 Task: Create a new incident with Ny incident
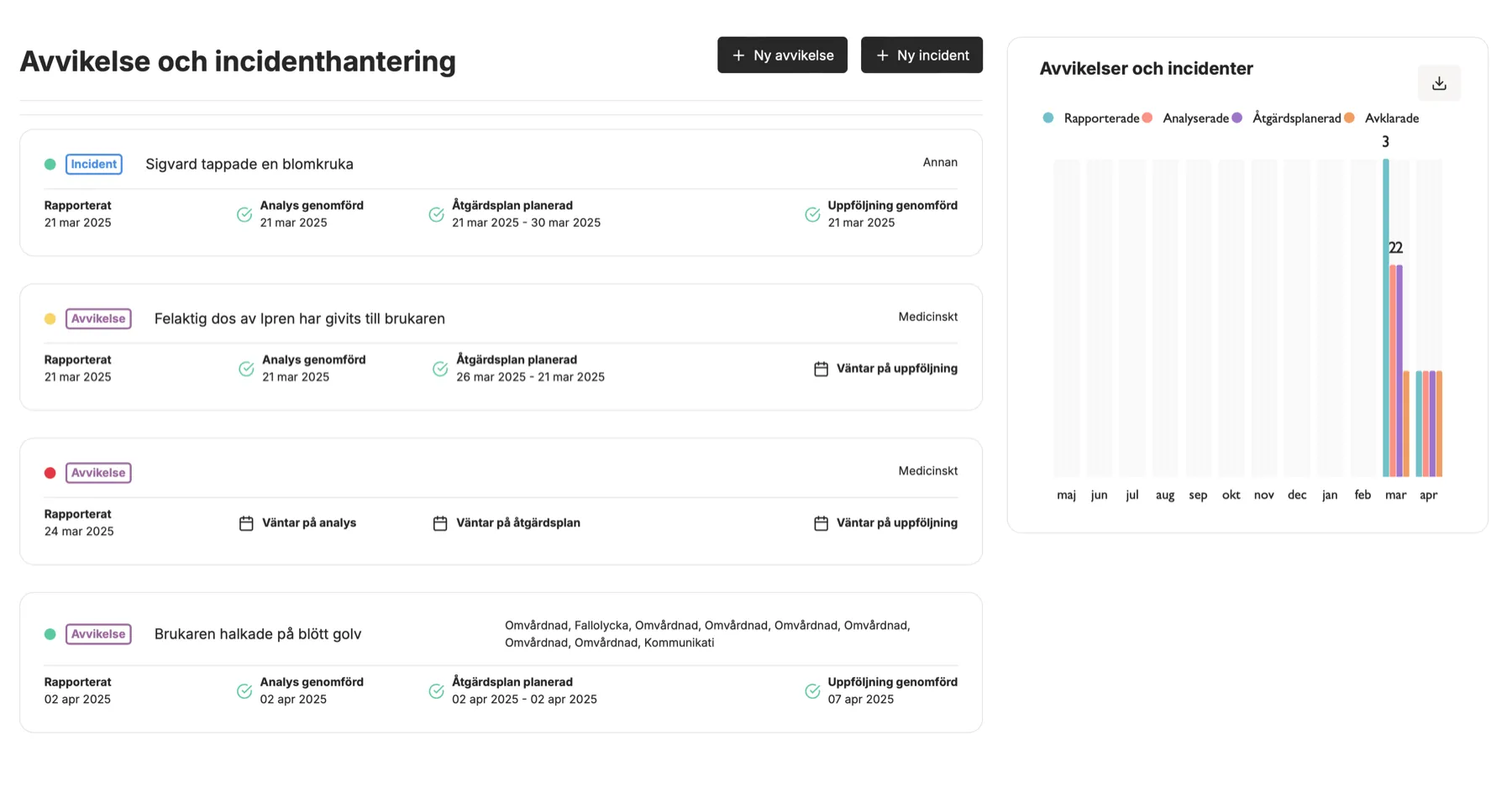[x=921, y=55]
